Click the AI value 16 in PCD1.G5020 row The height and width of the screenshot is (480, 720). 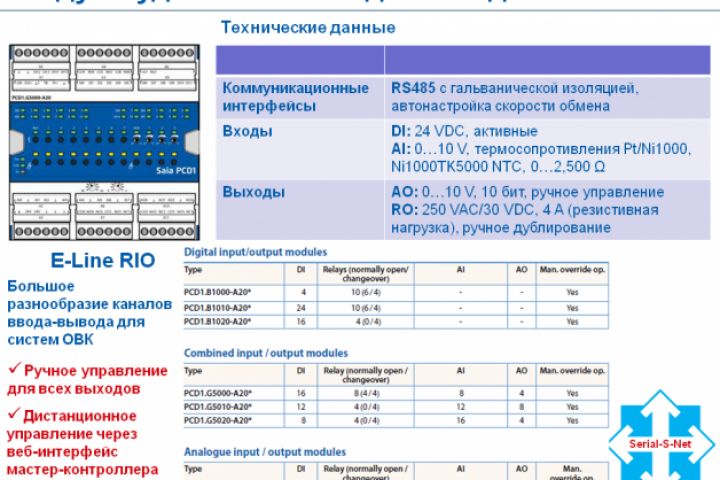point(461,420)
